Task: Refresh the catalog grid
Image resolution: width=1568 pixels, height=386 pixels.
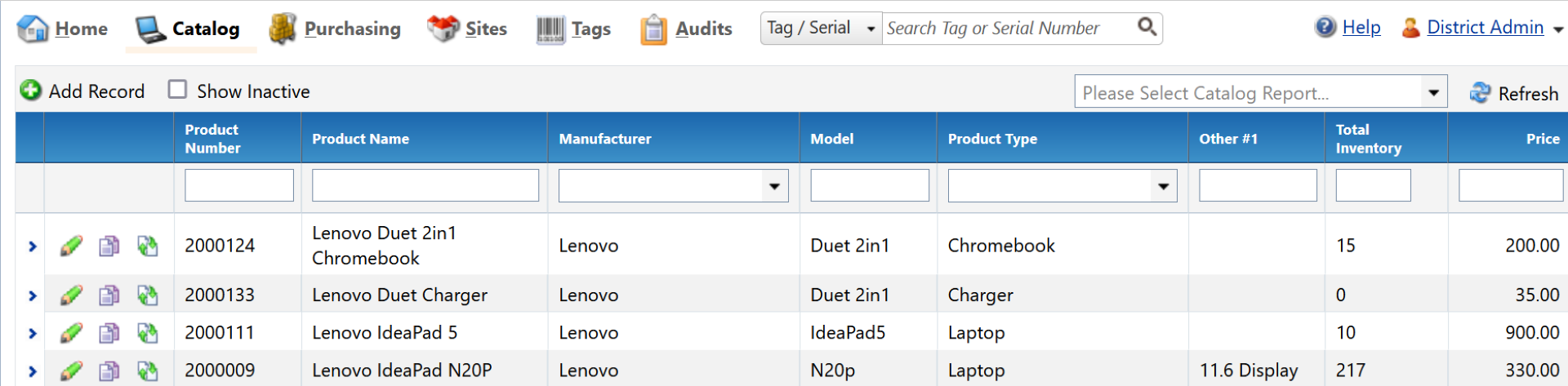Action: pos(1514,93)
